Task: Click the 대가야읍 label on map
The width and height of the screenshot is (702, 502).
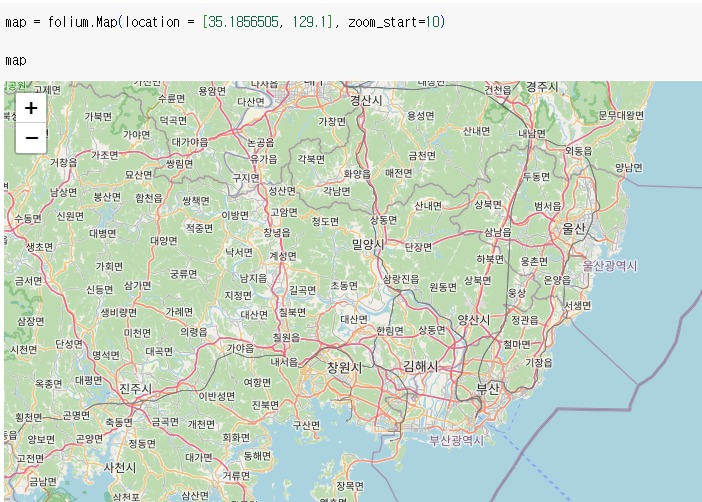Action: coord(190,142)
